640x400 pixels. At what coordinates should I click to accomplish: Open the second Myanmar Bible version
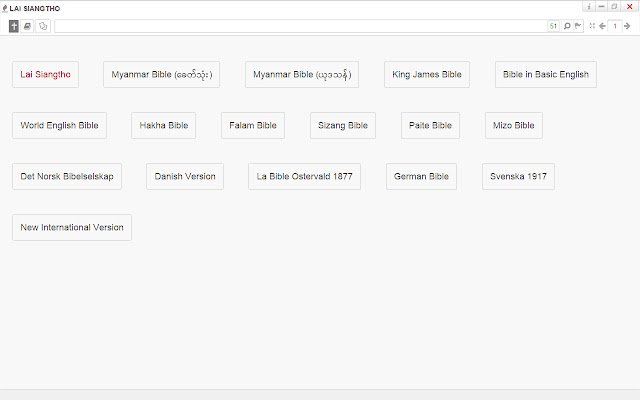[x=302, y=74]
